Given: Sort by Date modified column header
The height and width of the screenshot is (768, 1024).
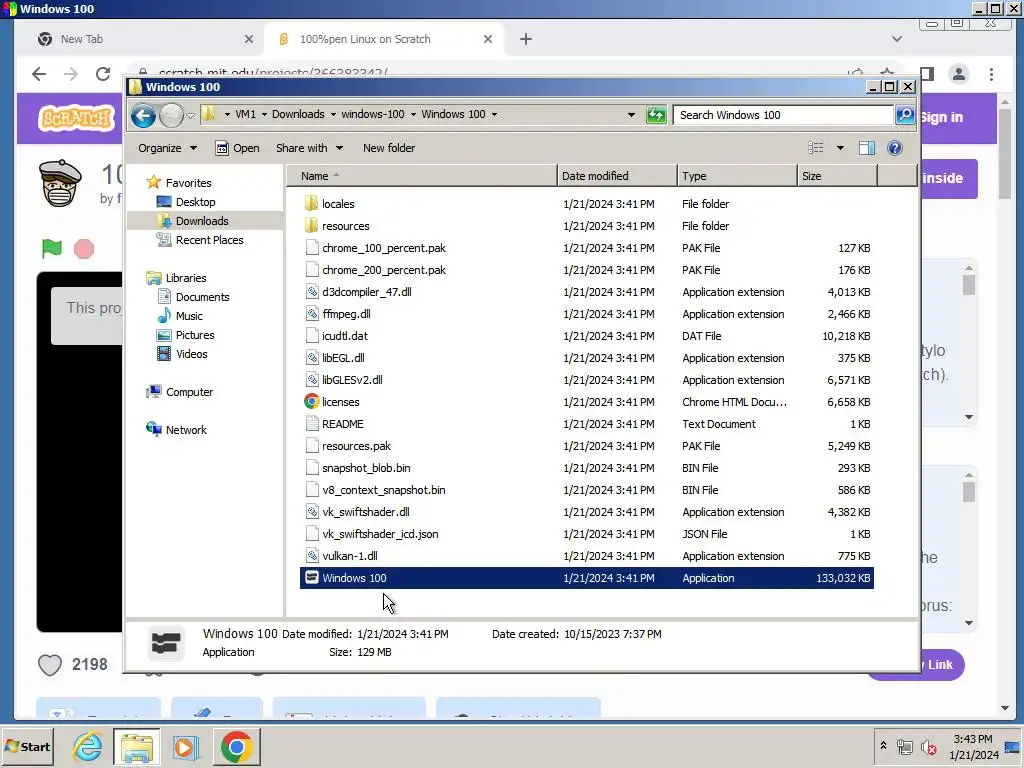Looking at the screenshot, I should pyautogui.click(x=617, y=176).
